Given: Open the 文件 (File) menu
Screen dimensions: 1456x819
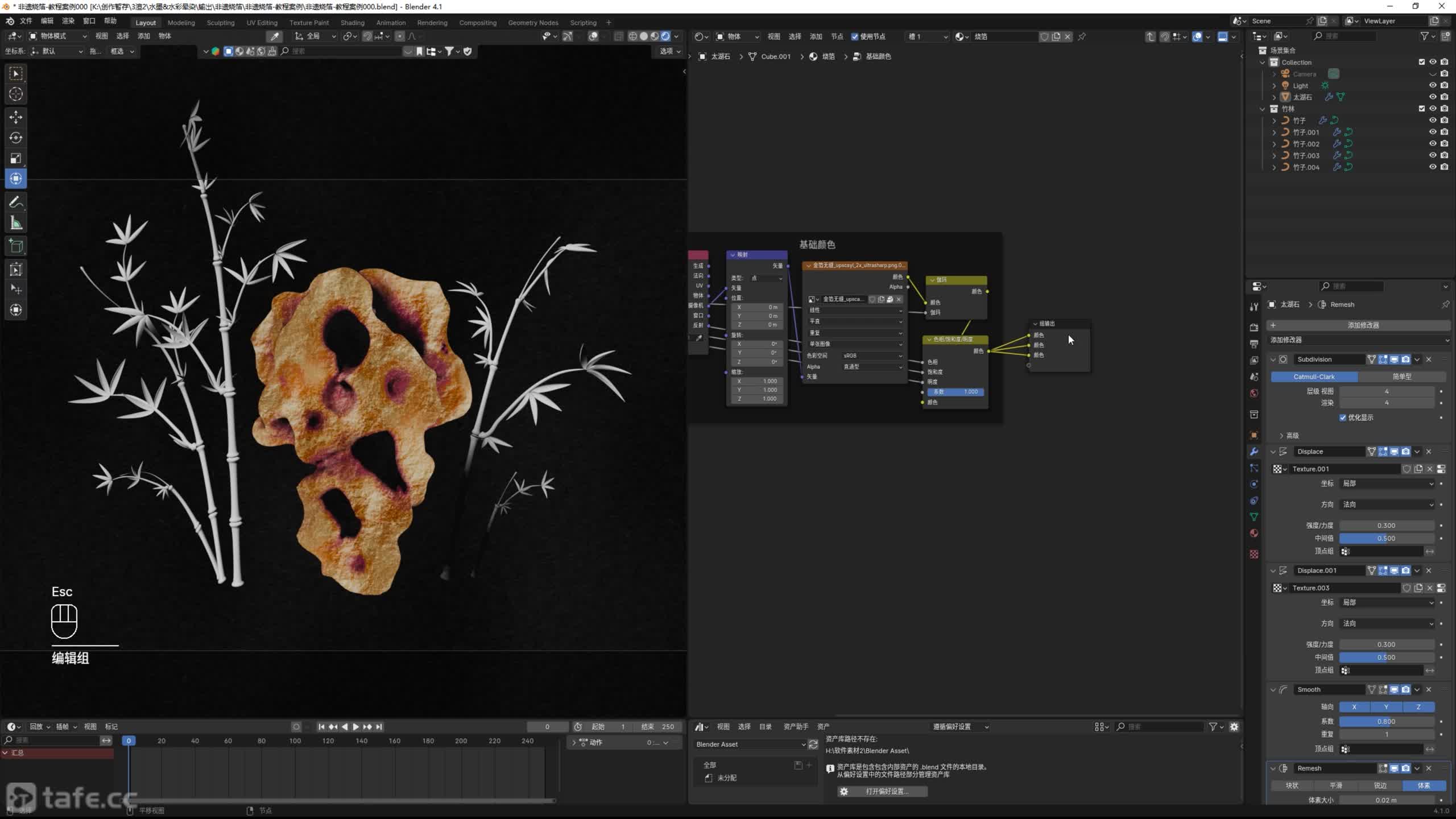Looking at the screenshot, I should tap(26, 21).
